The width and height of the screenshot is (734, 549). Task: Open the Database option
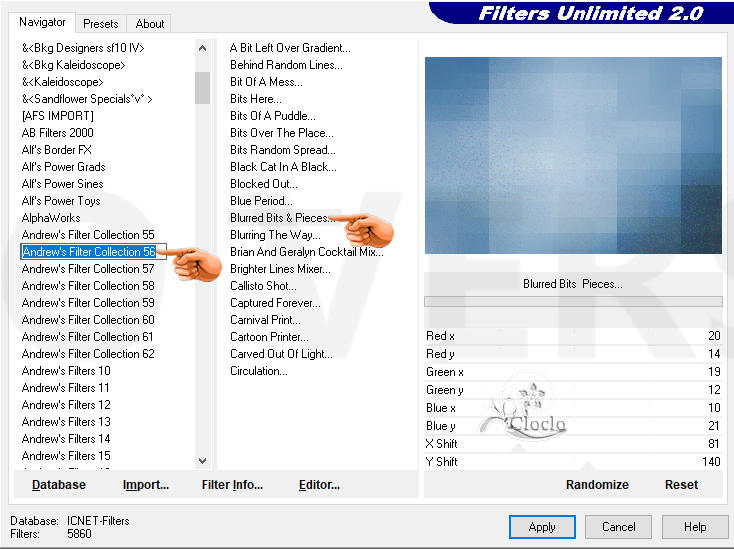[59, 484]
